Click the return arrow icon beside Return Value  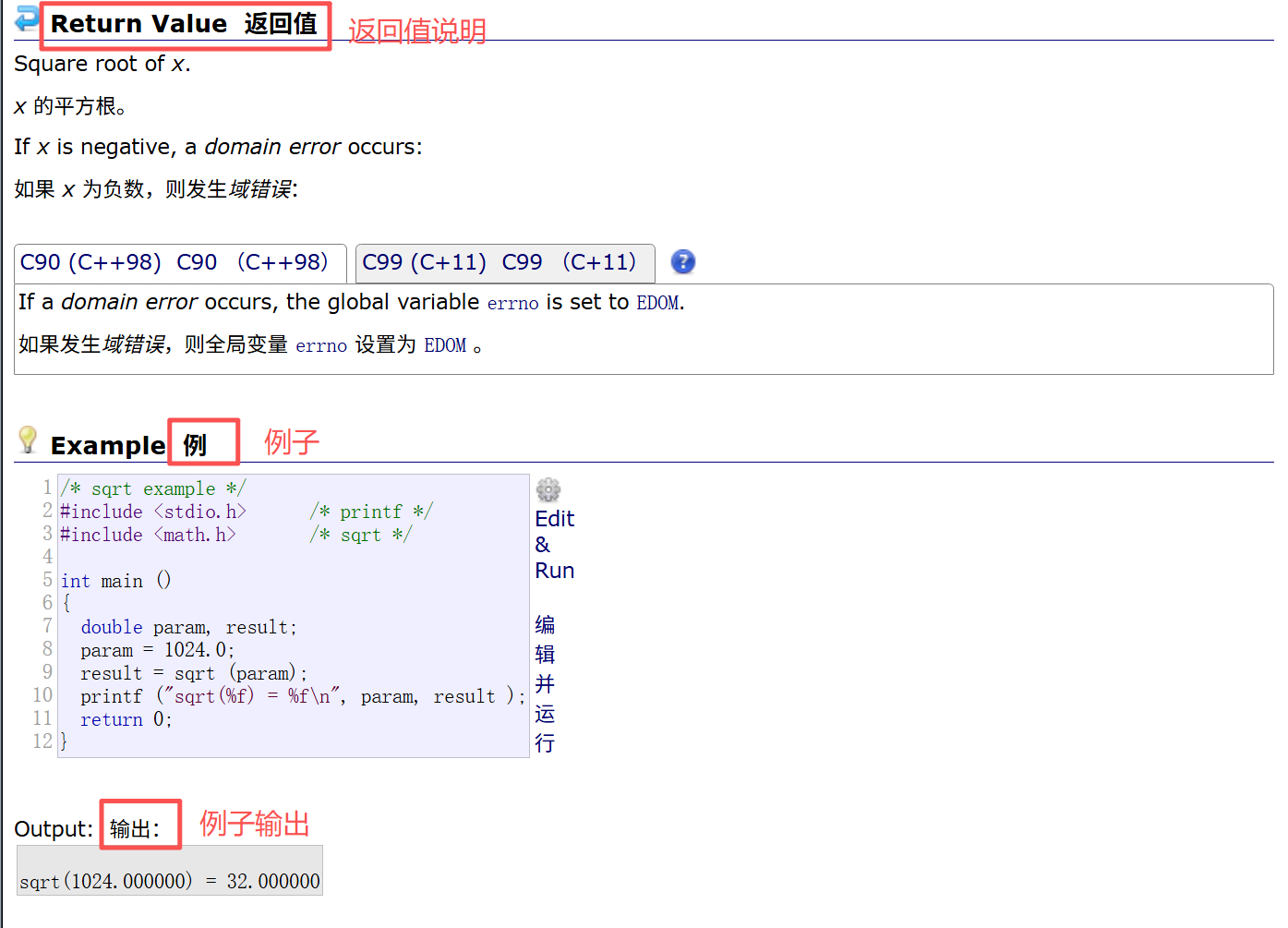pos(27,18)
